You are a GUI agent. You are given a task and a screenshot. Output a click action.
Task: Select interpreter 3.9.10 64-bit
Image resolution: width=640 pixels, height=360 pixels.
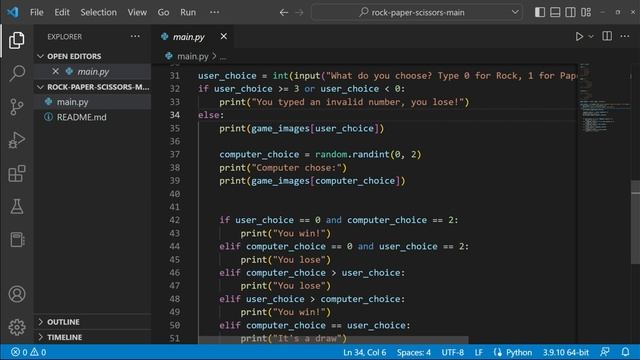point(565,352)
